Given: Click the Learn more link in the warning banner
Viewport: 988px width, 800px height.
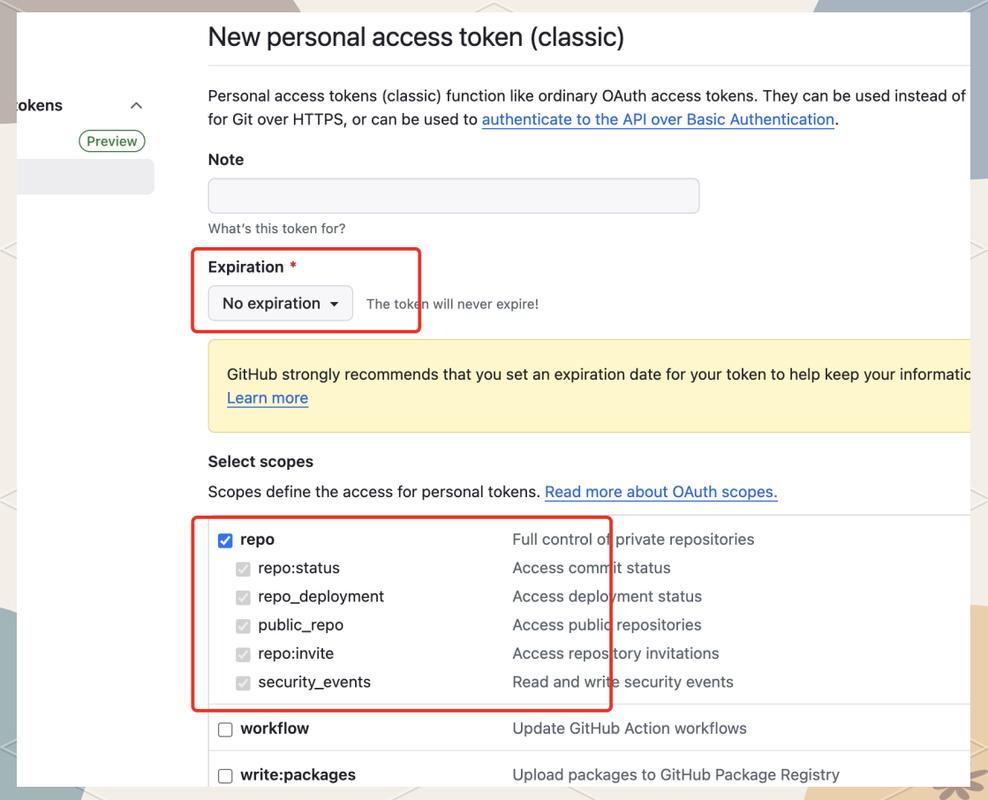Looking at the screenshot, I should point(267,397).
